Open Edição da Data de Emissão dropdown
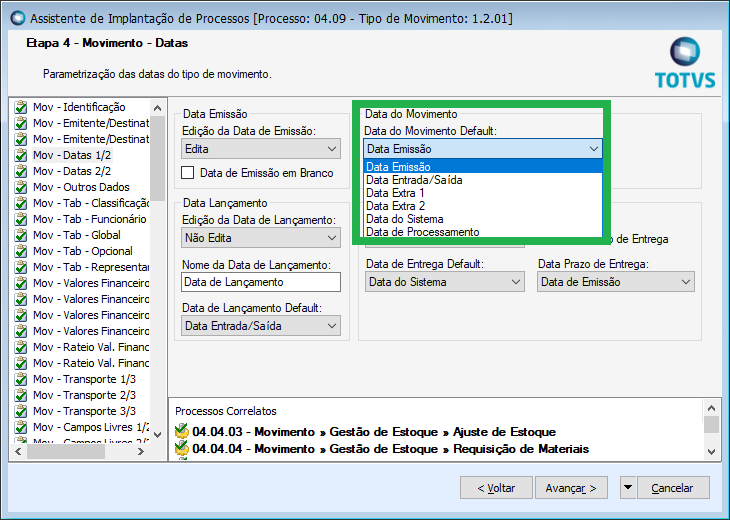 (261, 149)
